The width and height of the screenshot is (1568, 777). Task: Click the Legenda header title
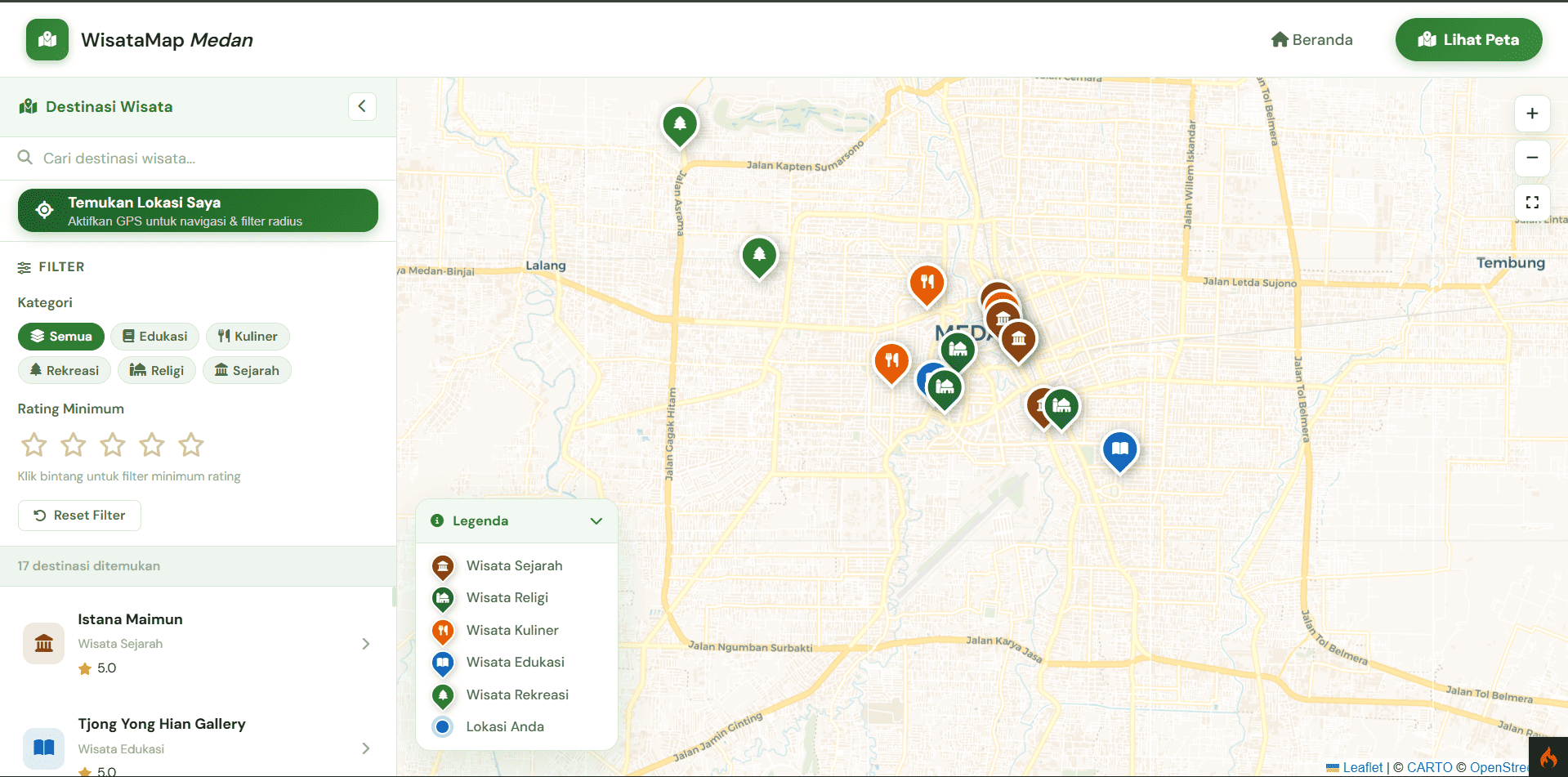click(x=480, y=521)
